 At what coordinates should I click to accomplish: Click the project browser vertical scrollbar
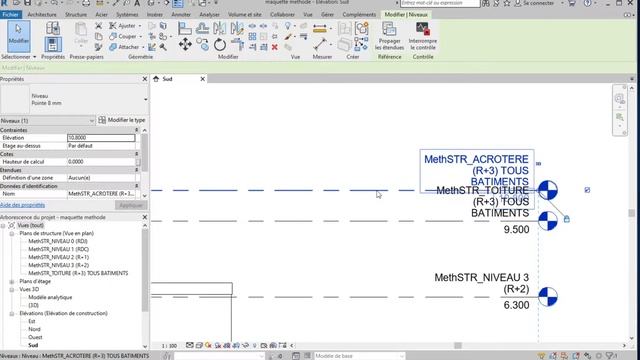[144, 271]
